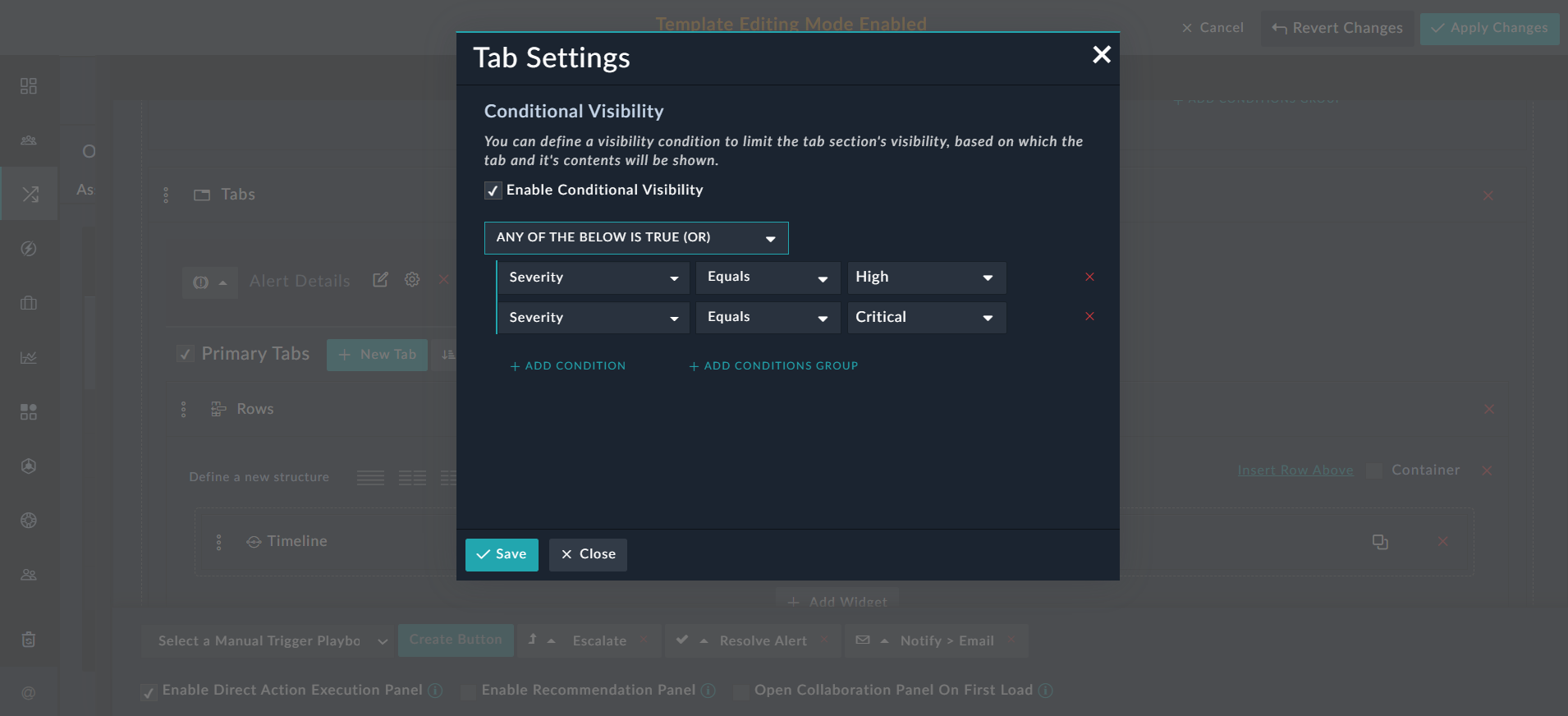The width and height of the screenshot is (1568, 716).
Task: Toggle the Primary Tabs checkbox
Action: pos(186,355)
